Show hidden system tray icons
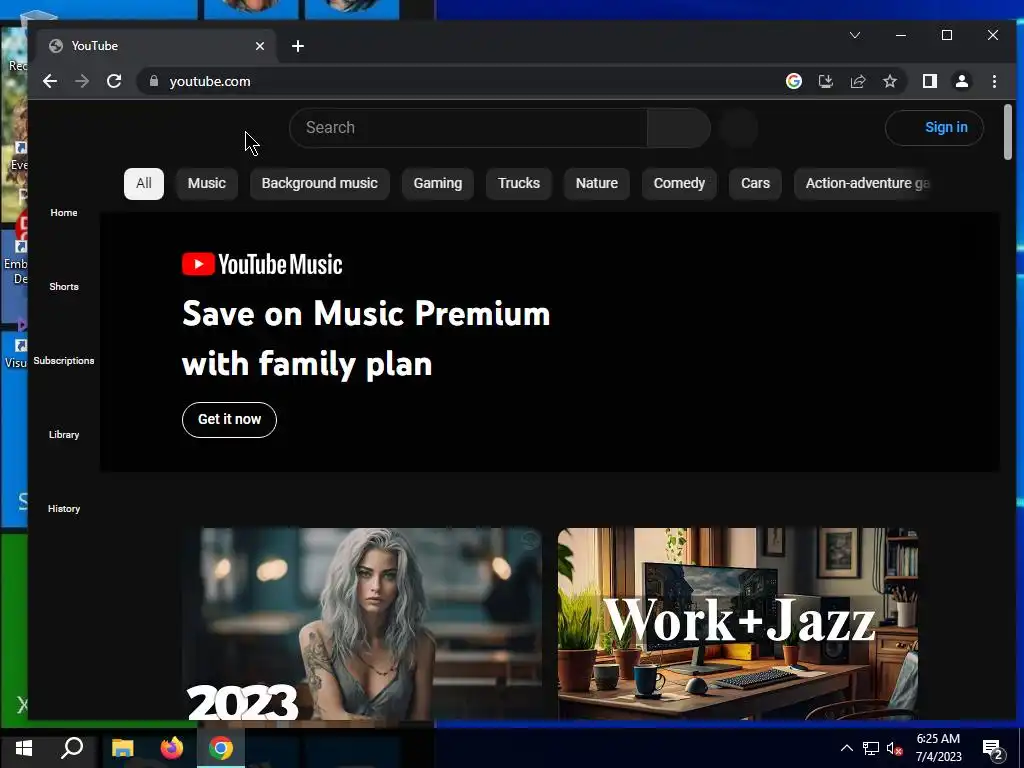Screen dimensions: 1024x768 [846, 748]
